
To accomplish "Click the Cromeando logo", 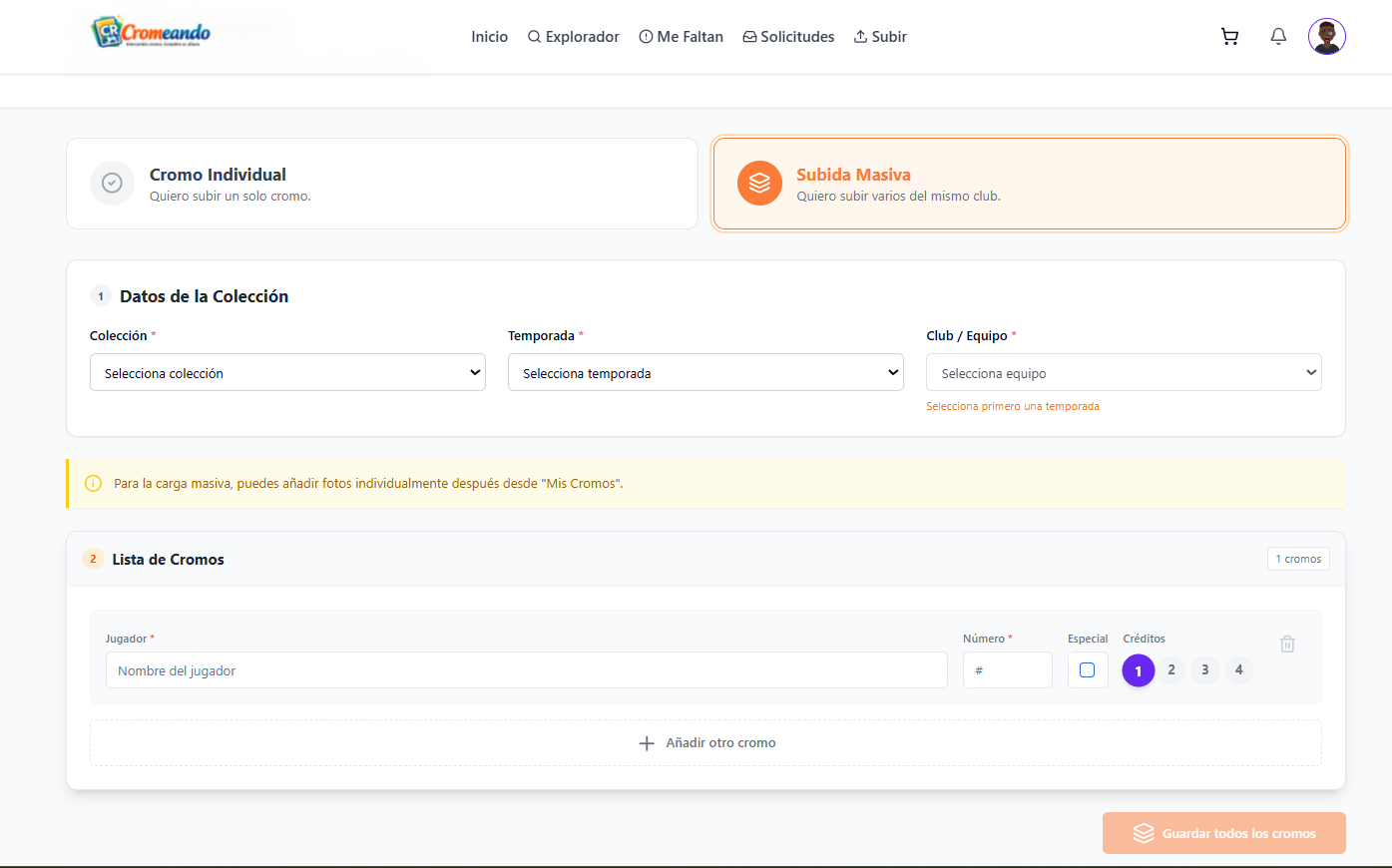I will [x=151, y=33].
